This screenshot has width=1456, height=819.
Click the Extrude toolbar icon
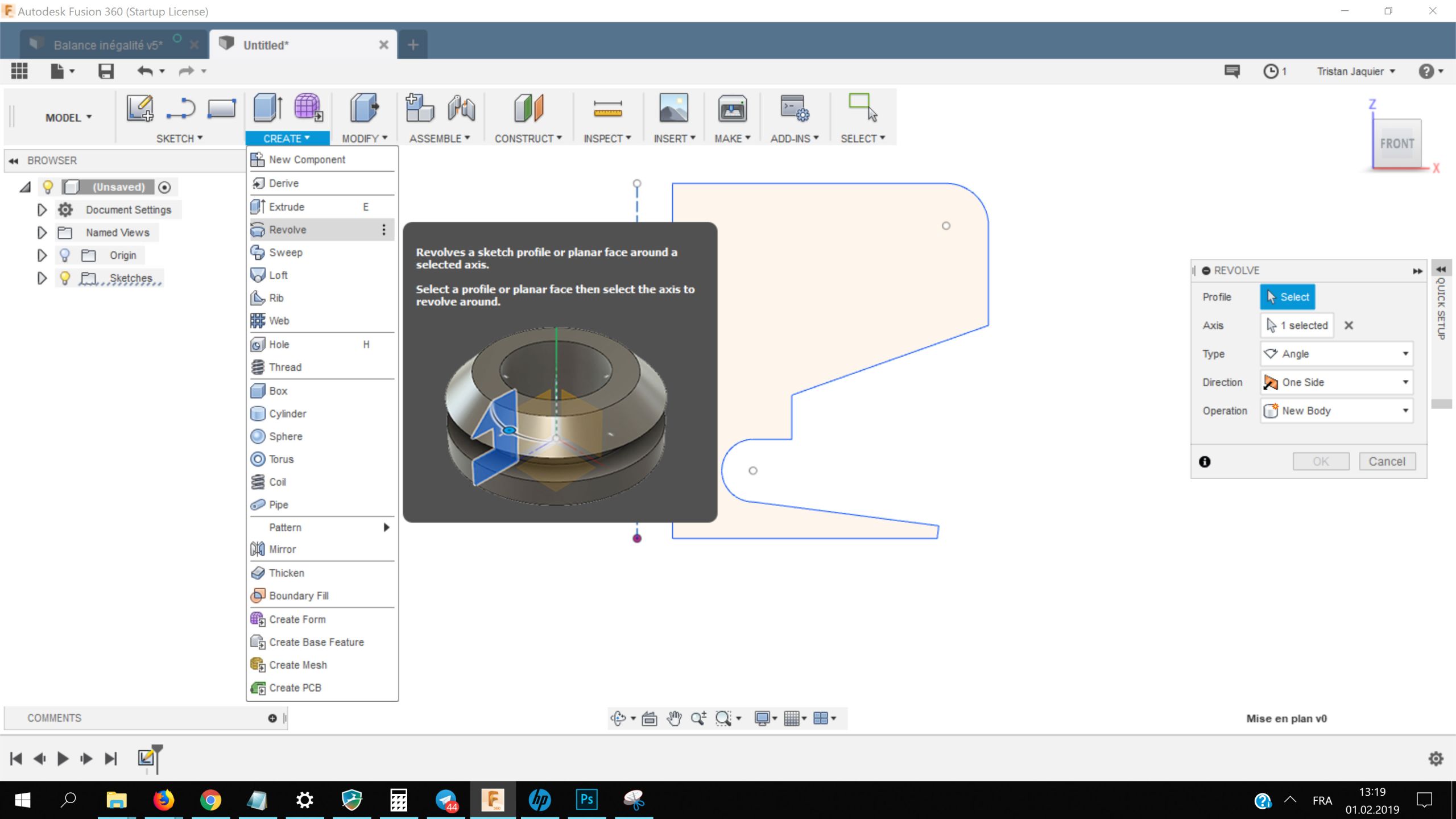267,107
